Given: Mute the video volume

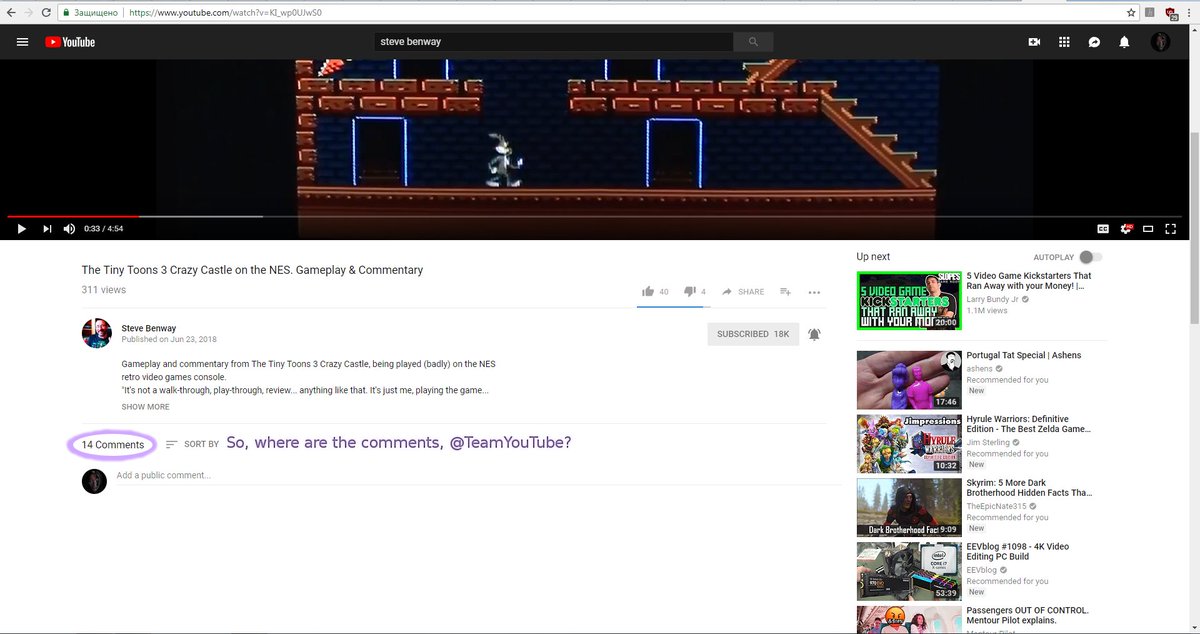Looking at the screenshot, I should (69, 229).
